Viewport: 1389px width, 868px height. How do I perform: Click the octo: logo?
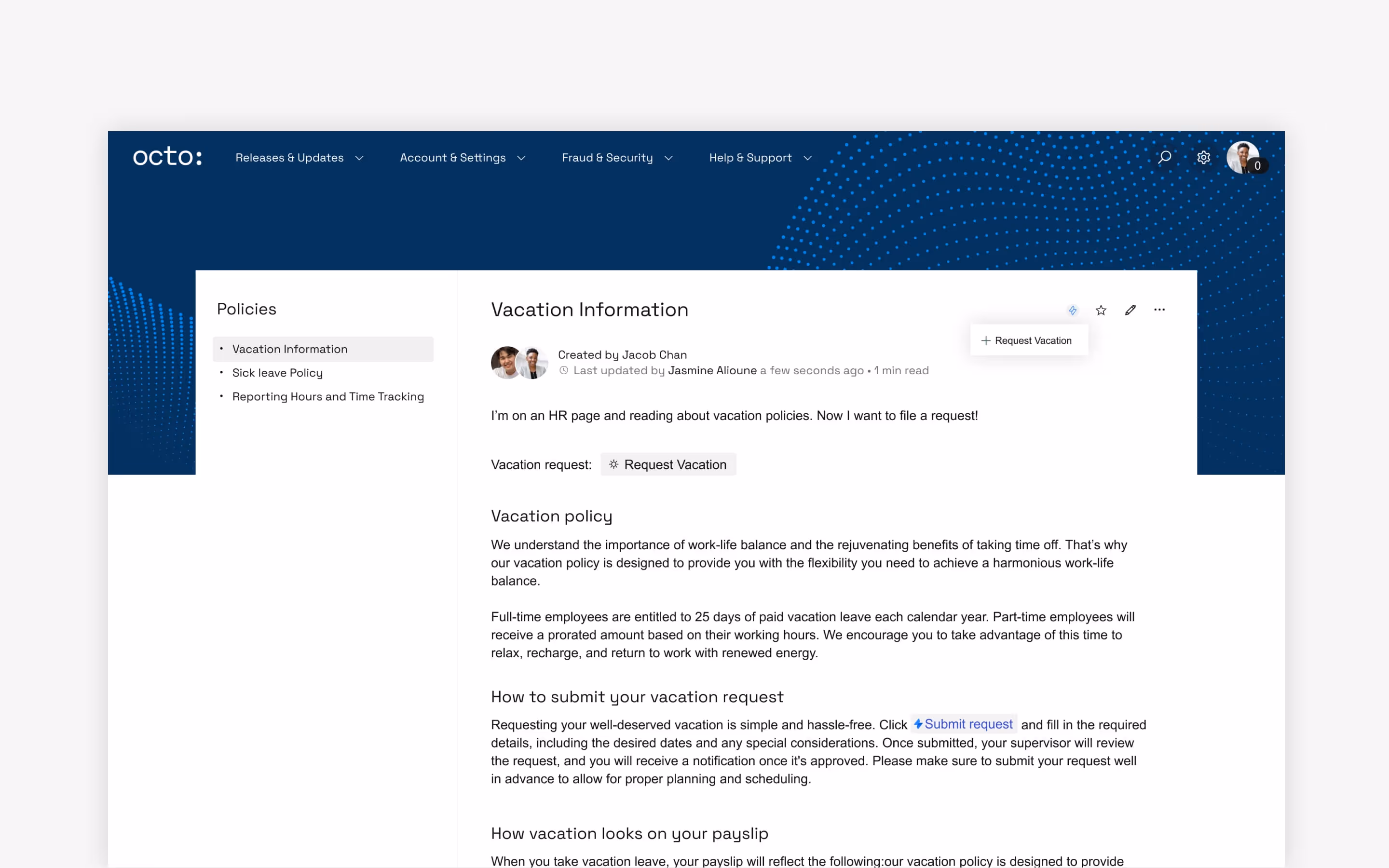[x=167, y=157]
